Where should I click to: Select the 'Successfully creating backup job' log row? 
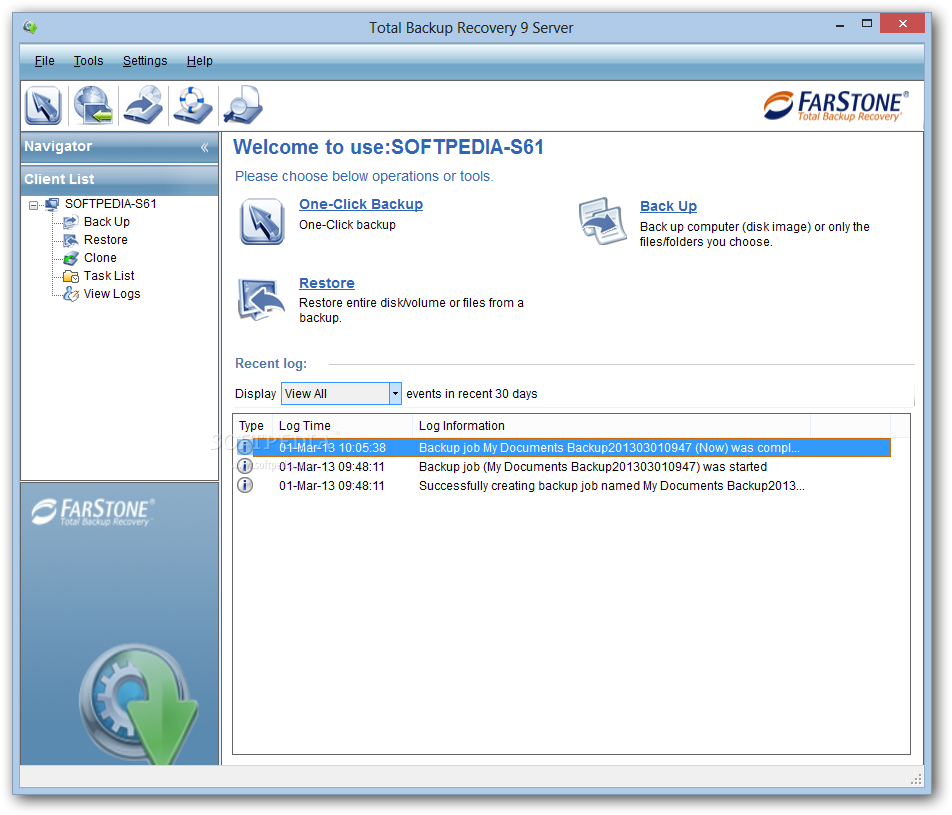[563, 485]
